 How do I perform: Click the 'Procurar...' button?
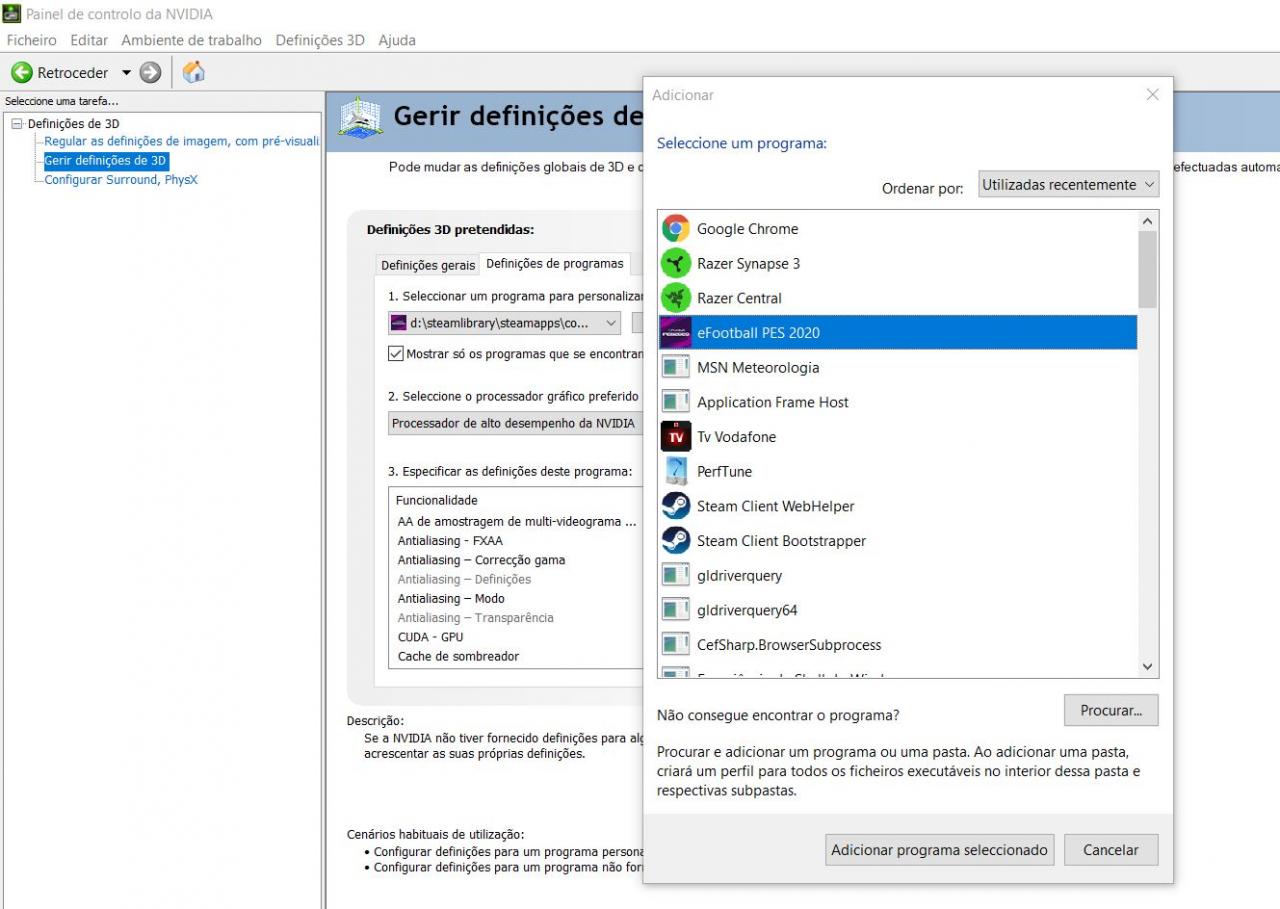pyautogui.click(x=1110, y=710)
